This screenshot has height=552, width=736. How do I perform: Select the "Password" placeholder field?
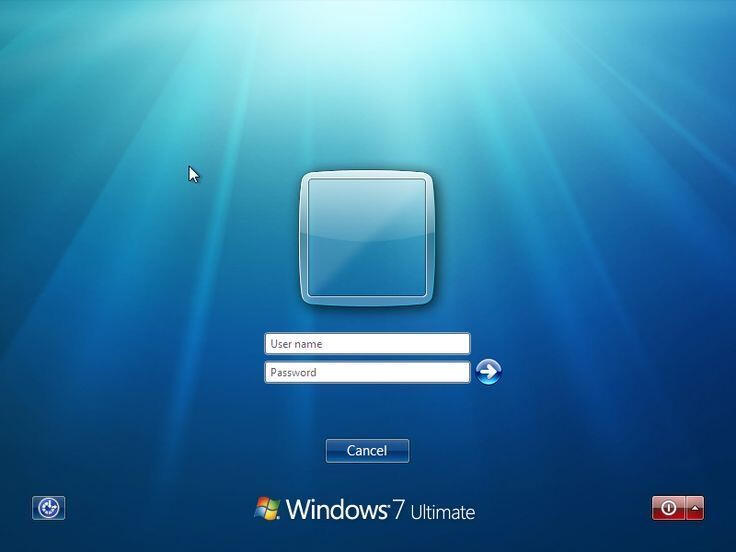[367, 373]
